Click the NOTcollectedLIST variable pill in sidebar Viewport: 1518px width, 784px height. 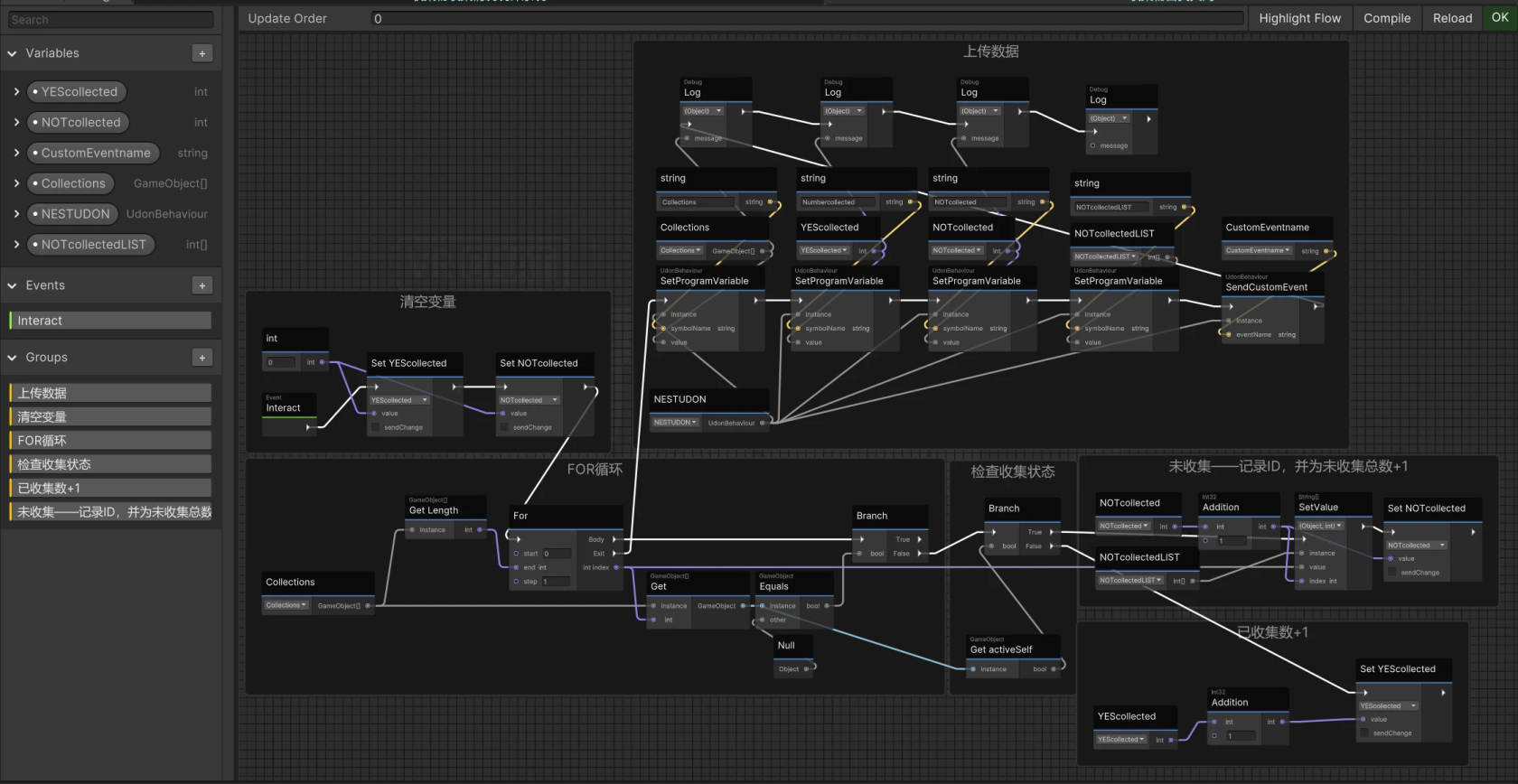coord(91,245)
